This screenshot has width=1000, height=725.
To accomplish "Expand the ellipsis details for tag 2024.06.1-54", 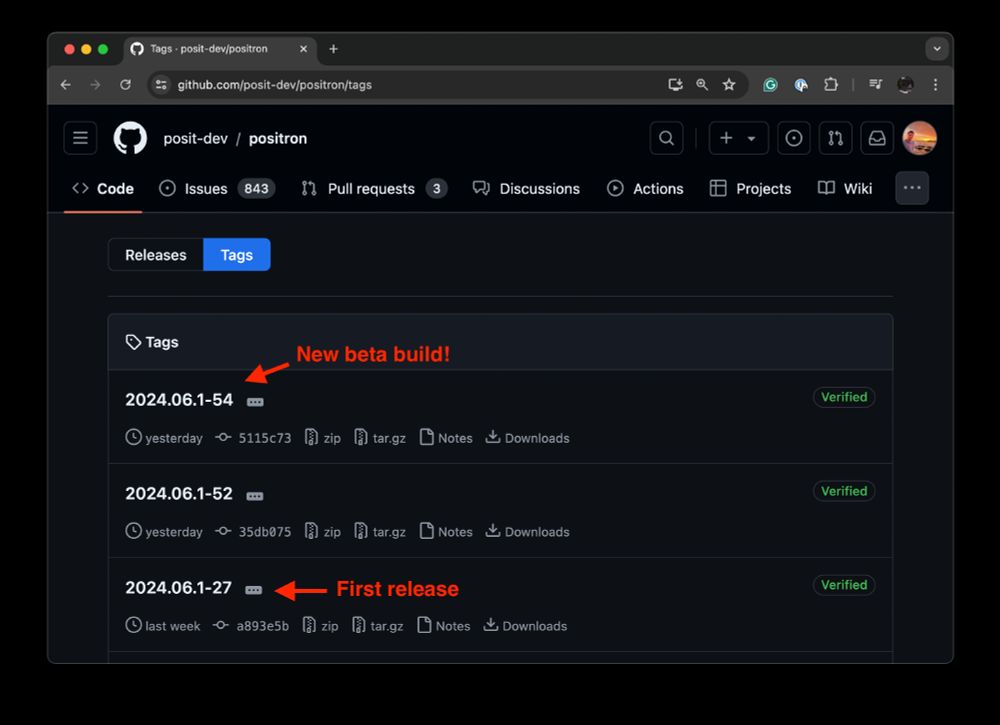I will 255,402.
